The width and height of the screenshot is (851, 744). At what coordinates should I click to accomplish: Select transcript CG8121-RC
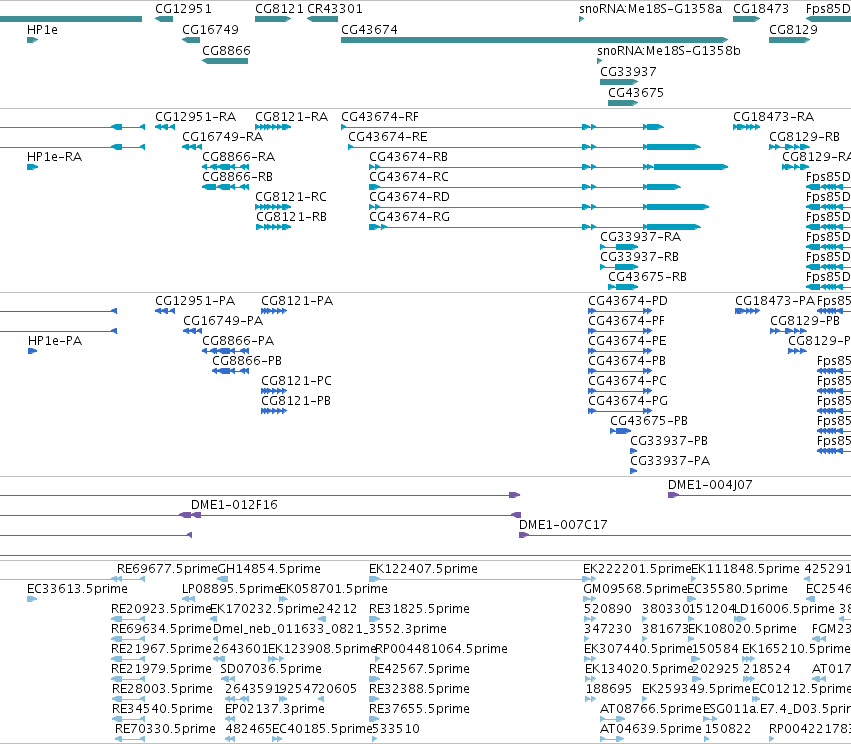pyautogui.click(x=273, y=207)
